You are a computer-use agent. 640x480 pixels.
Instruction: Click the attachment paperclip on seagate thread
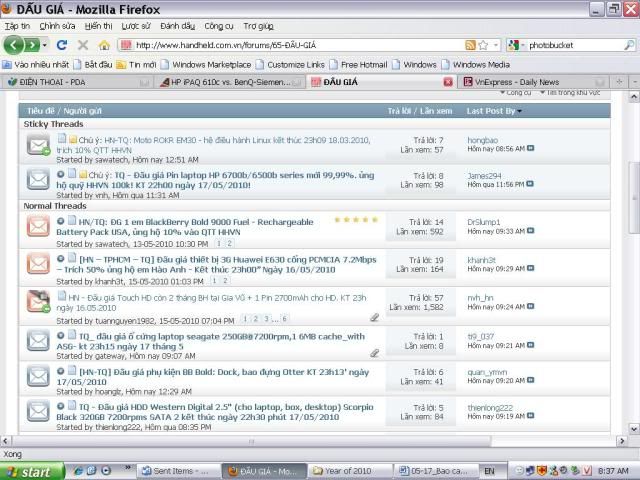coord(374,352)
